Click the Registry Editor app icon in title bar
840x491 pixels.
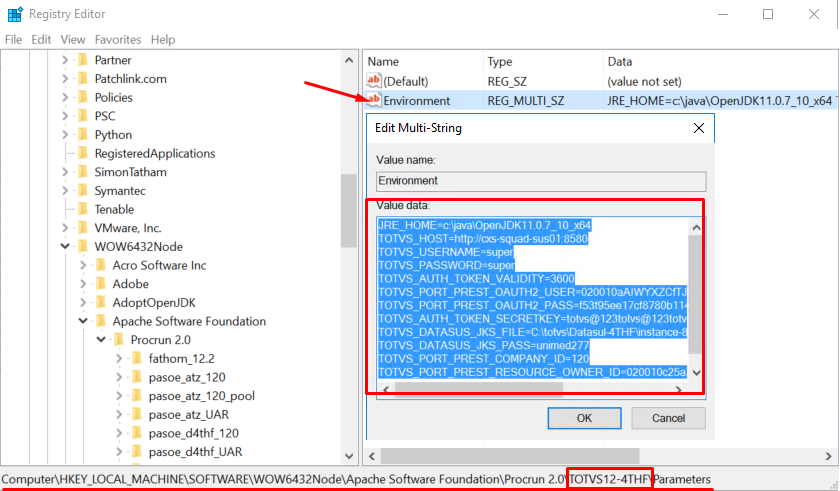click(15, 14)
